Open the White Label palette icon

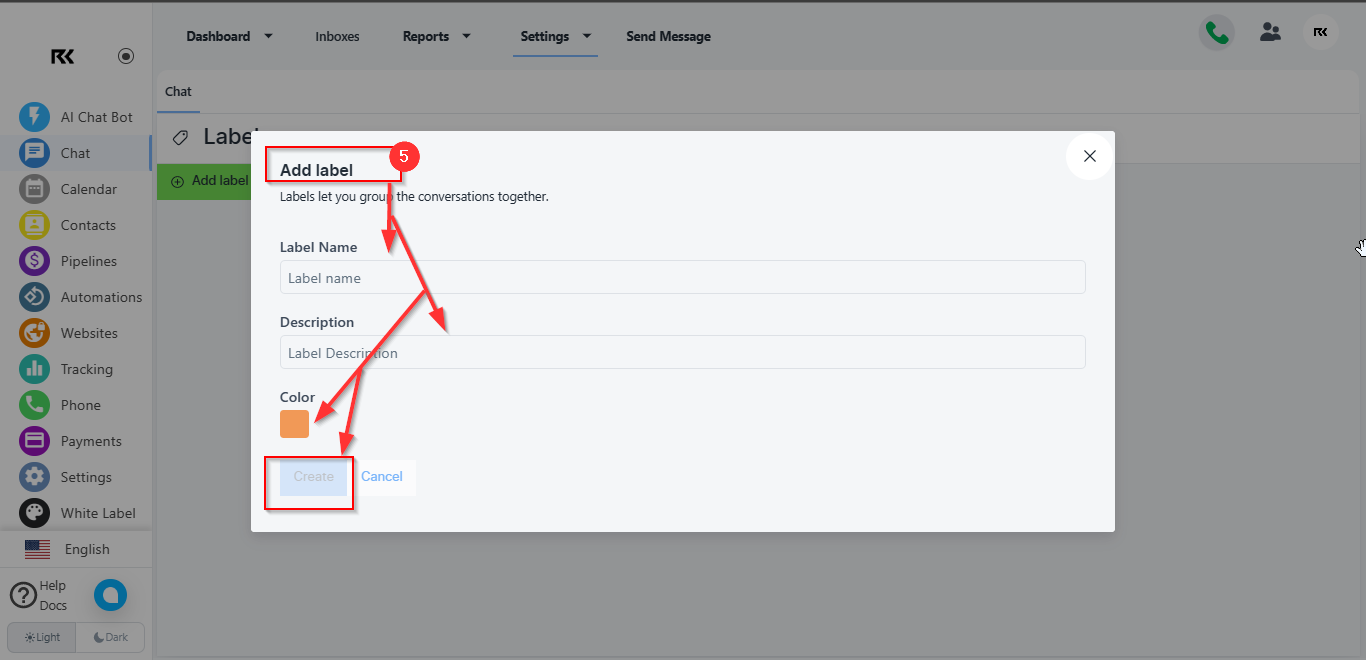[x=34, y=513]
